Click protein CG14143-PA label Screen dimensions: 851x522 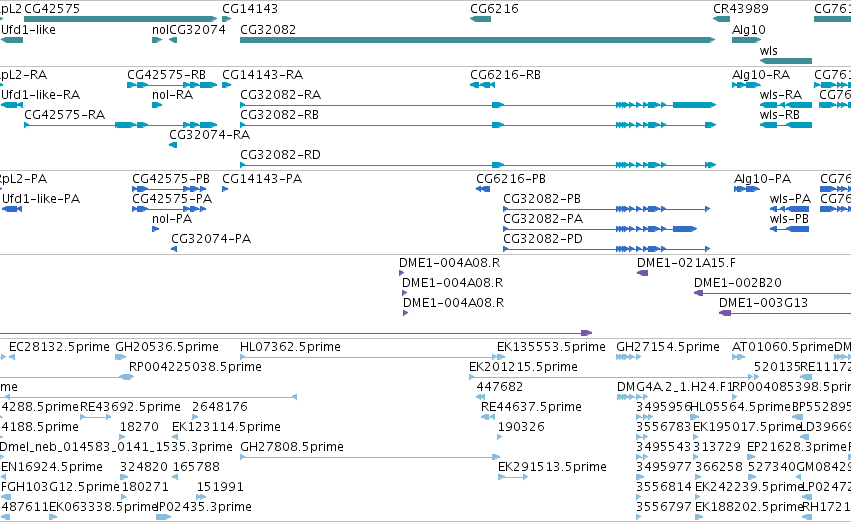262,179
